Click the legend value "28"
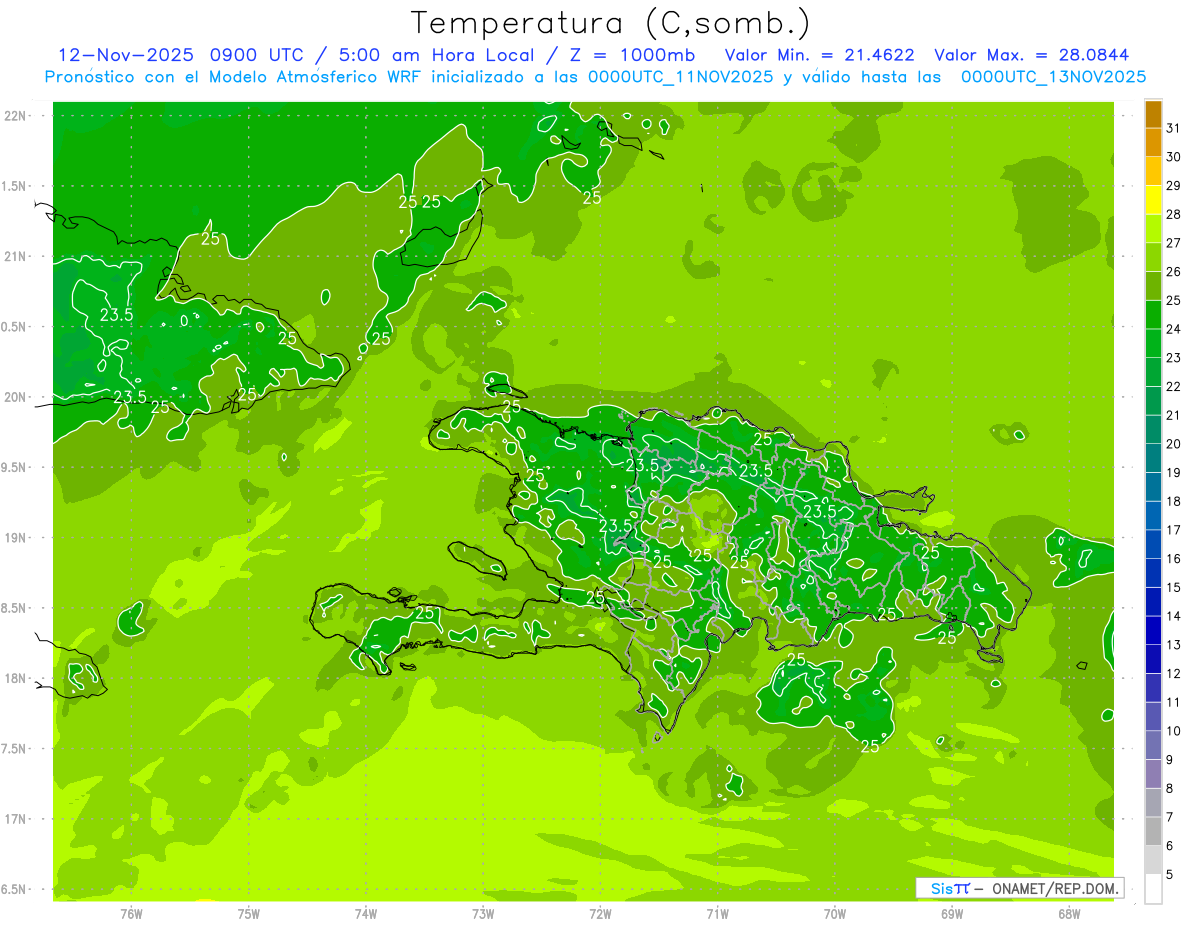 point(1174,214)
